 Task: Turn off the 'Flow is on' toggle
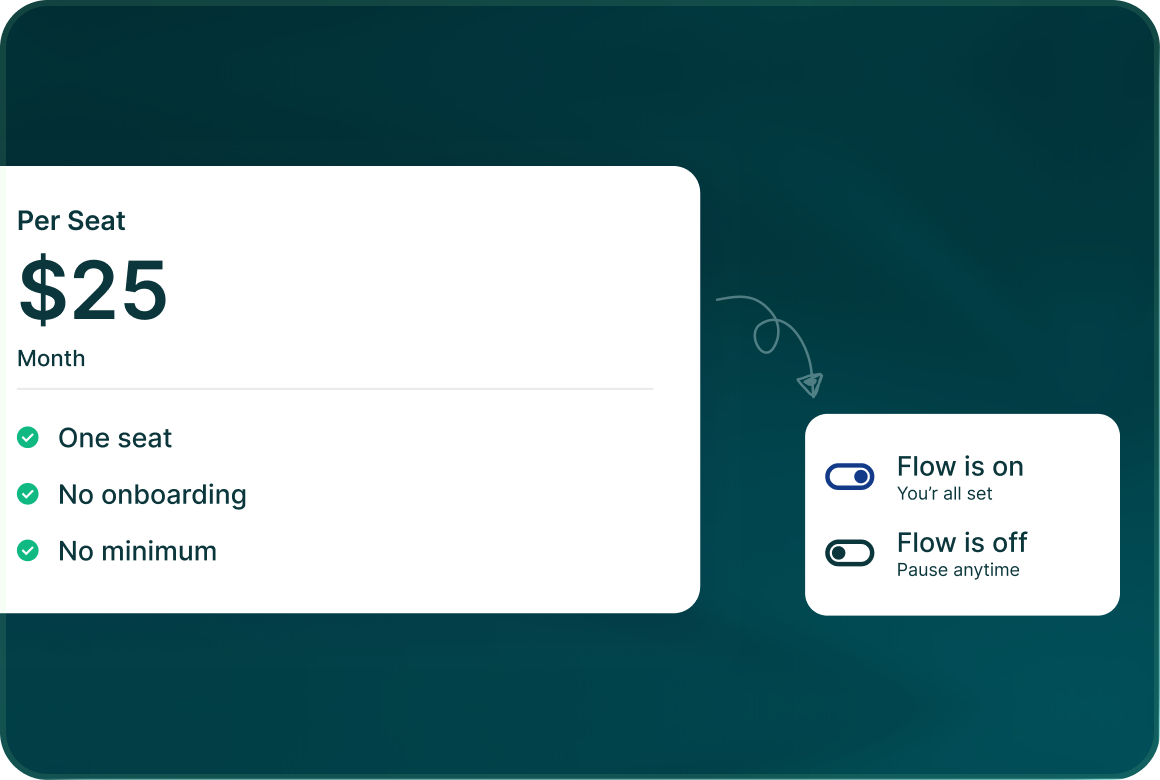[849, 477]
